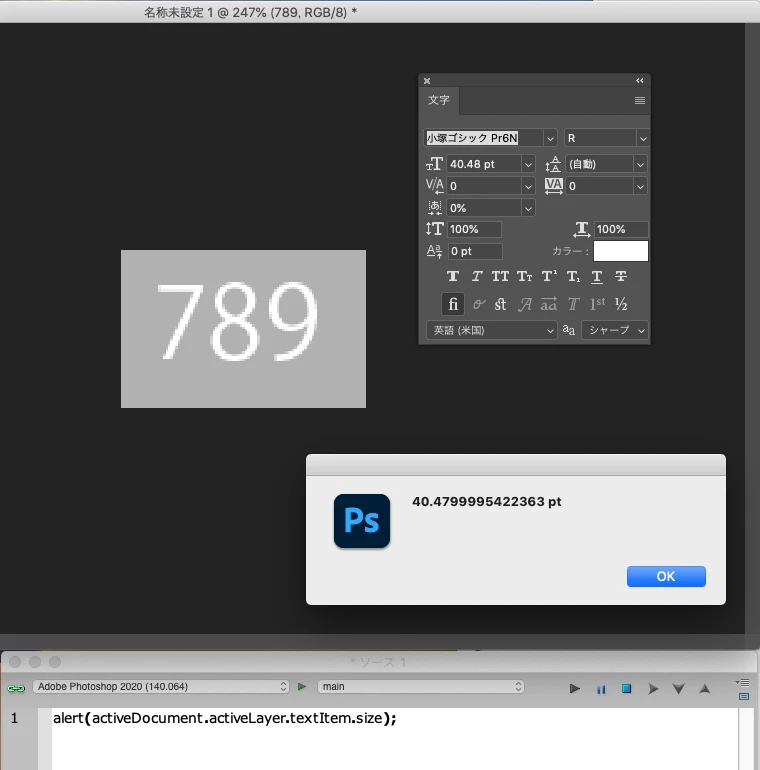Expand the kerning dropdown
Viewport: 760px width, 770px height.
tap(528, 186)
